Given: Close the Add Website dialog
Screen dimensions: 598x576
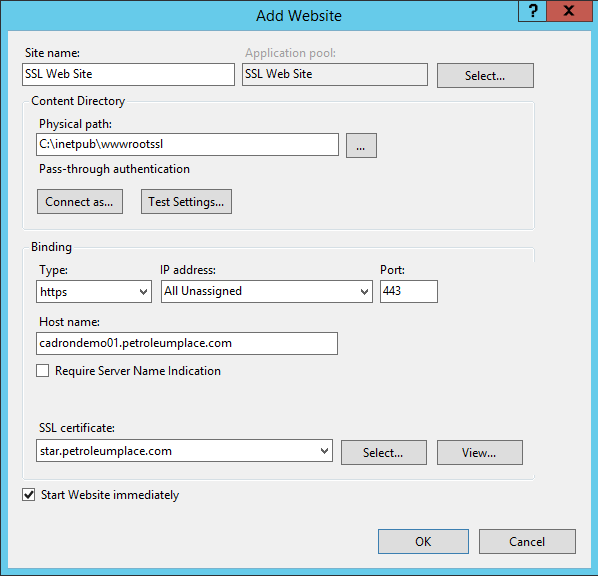Looking at the screenshot, I should pyautogui.click(x=569, y=11).
